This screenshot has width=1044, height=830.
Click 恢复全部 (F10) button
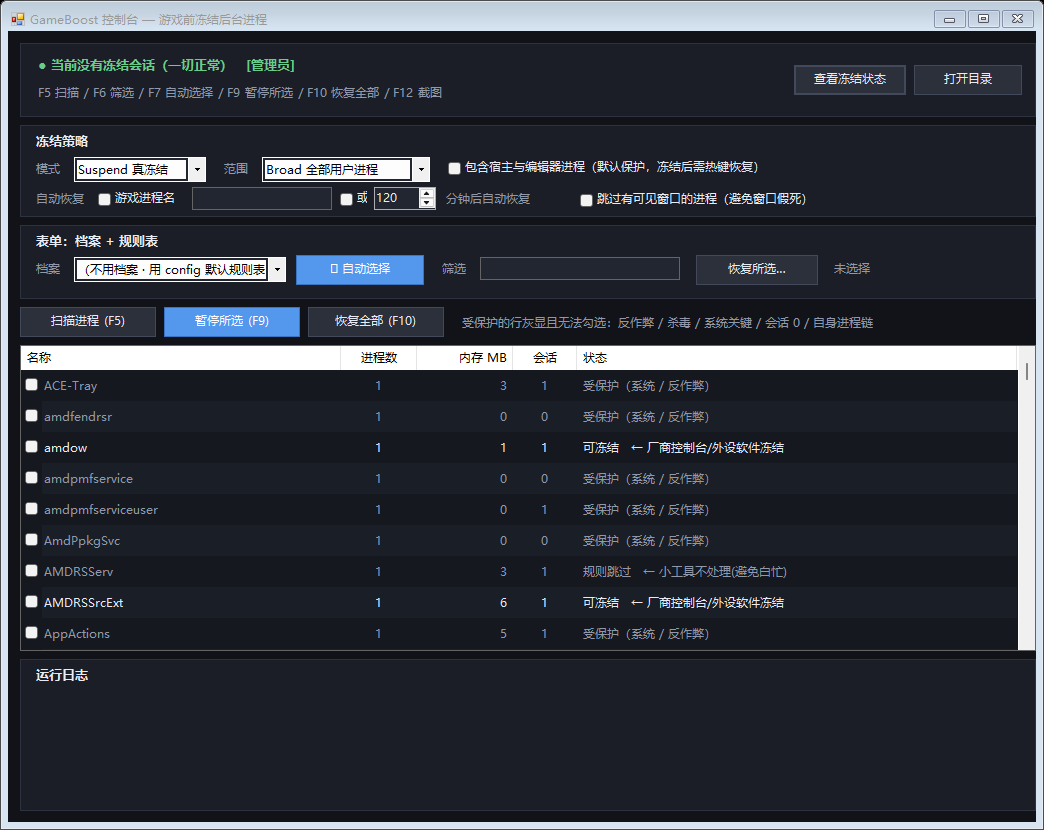tap(376, 321)
